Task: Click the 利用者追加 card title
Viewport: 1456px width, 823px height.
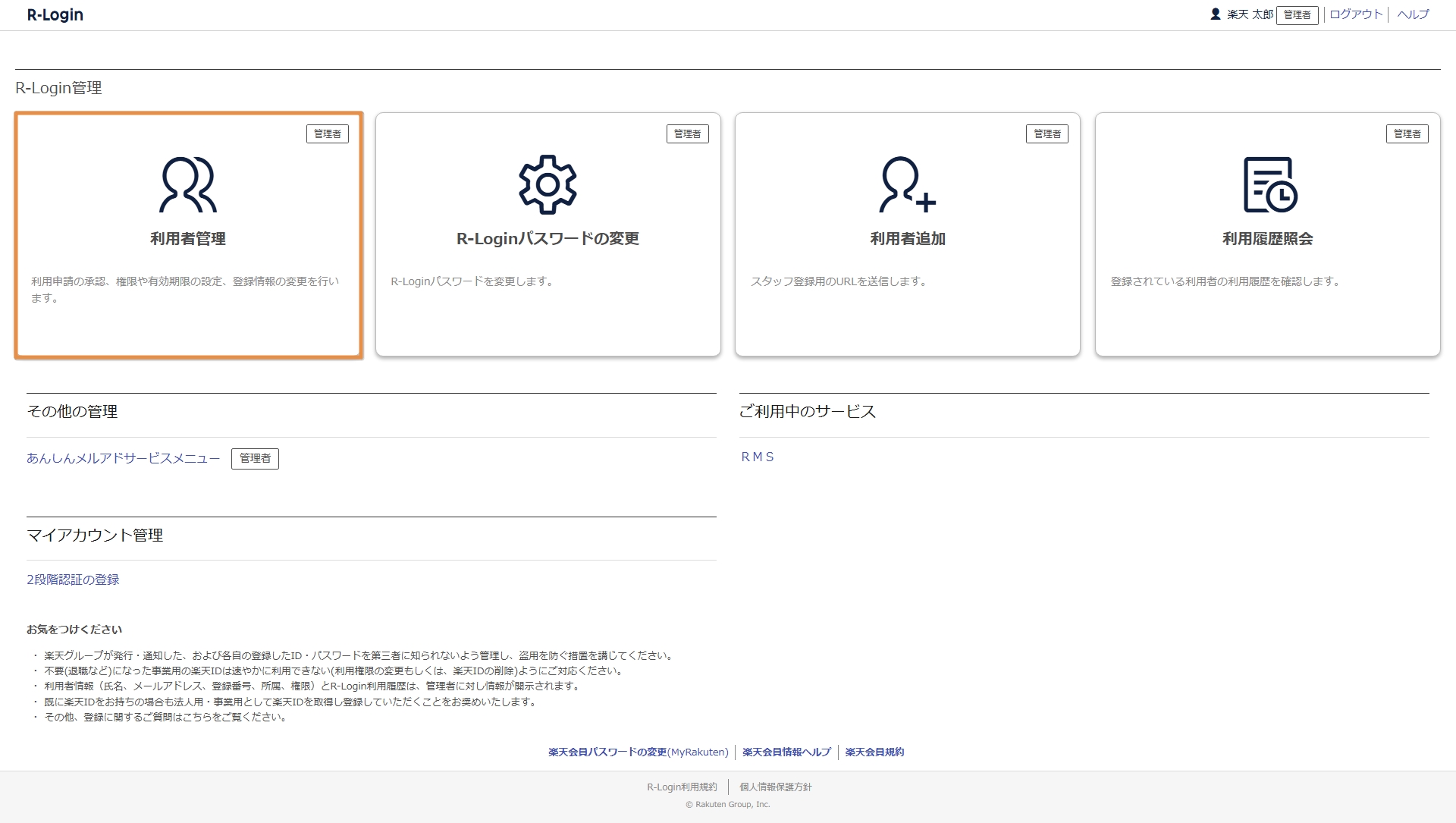Action: tap(907, 238)
